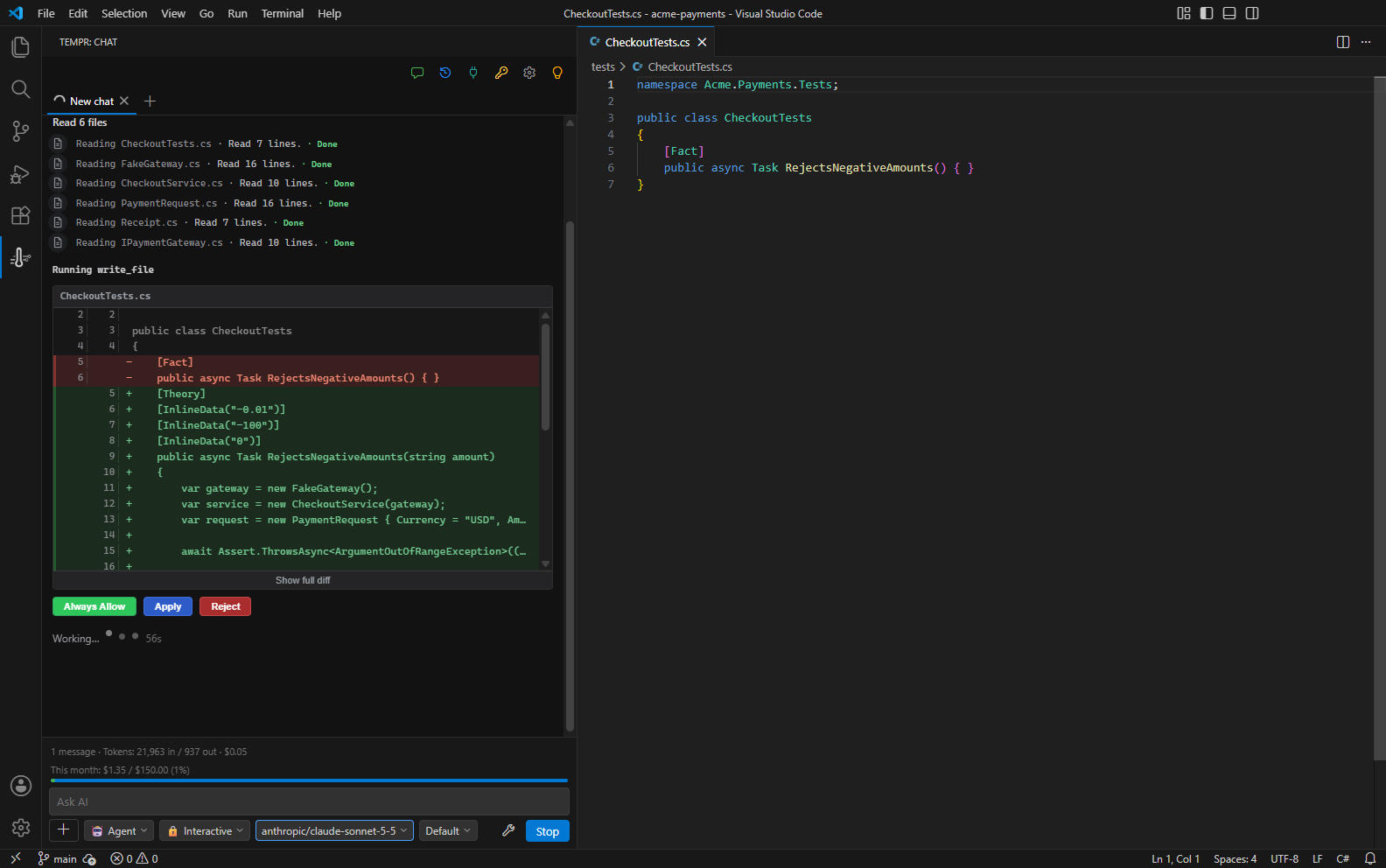Click the API key icon
Screen dimensions: 1386x868
click(501, 73)
